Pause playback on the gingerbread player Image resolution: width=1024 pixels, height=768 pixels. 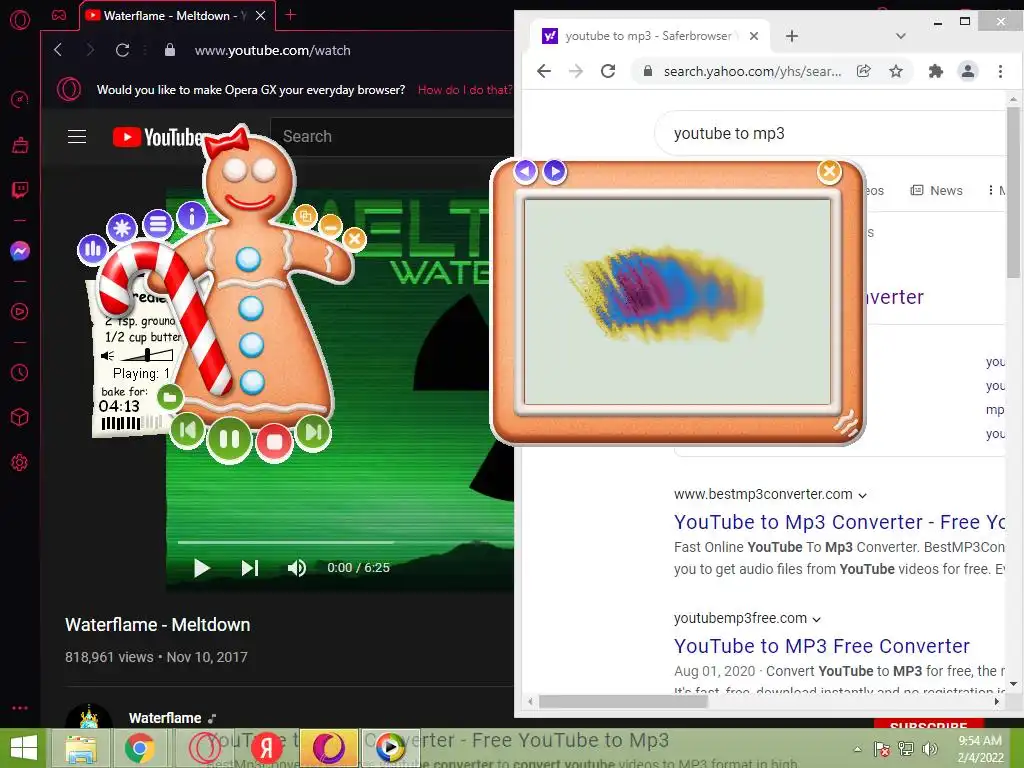click(229, 440)
